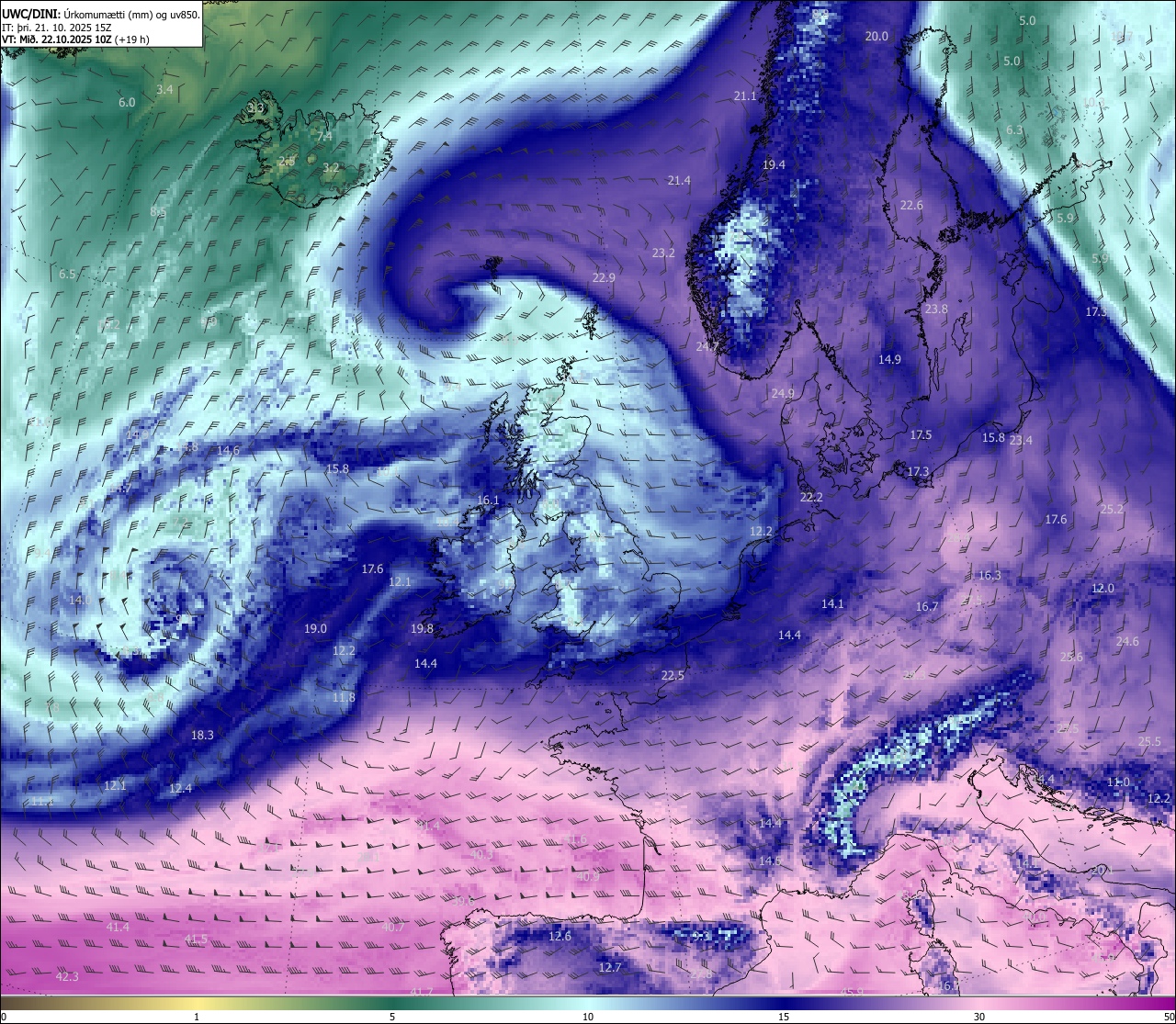Click the 42.3 value at bottom left
This screenshot has height=1024, width=1176.
[x=67, y=977]
